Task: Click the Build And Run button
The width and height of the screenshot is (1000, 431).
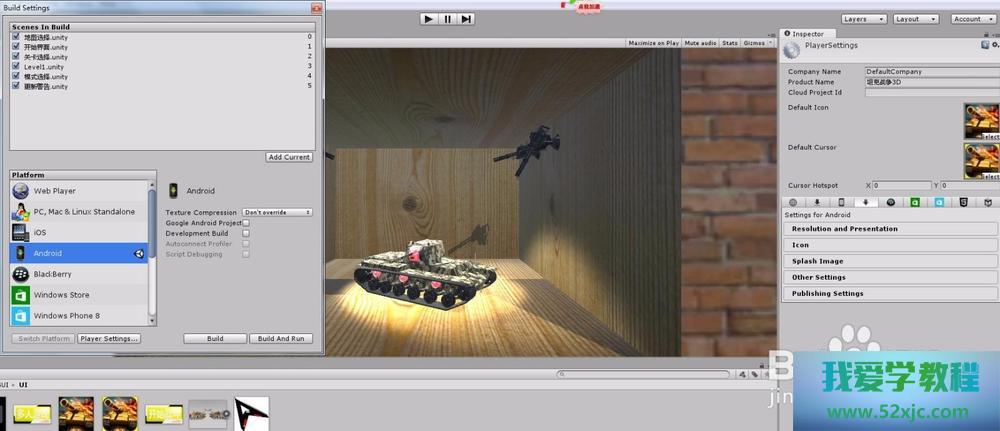Action: click(280, 339)
